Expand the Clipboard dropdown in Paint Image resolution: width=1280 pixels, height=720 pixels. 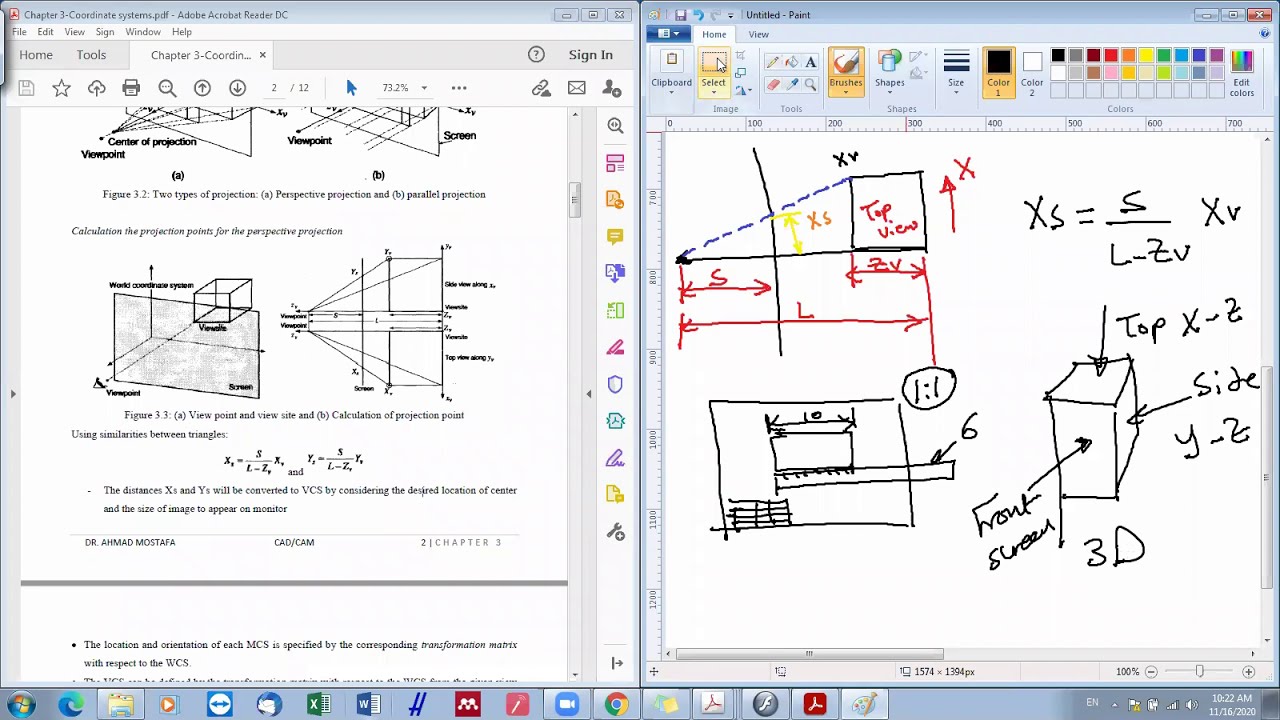(x=671, y=82)
